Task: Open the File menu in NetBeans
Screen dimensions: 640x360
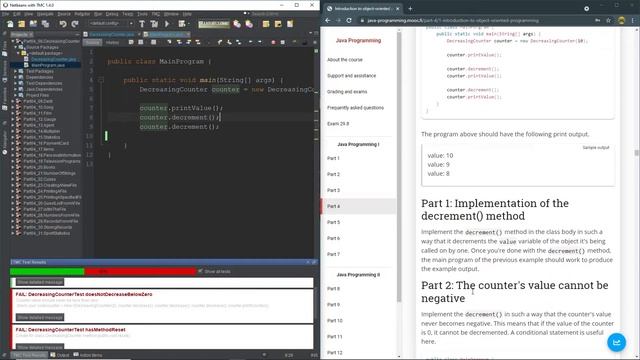Action: click(5, 14)
